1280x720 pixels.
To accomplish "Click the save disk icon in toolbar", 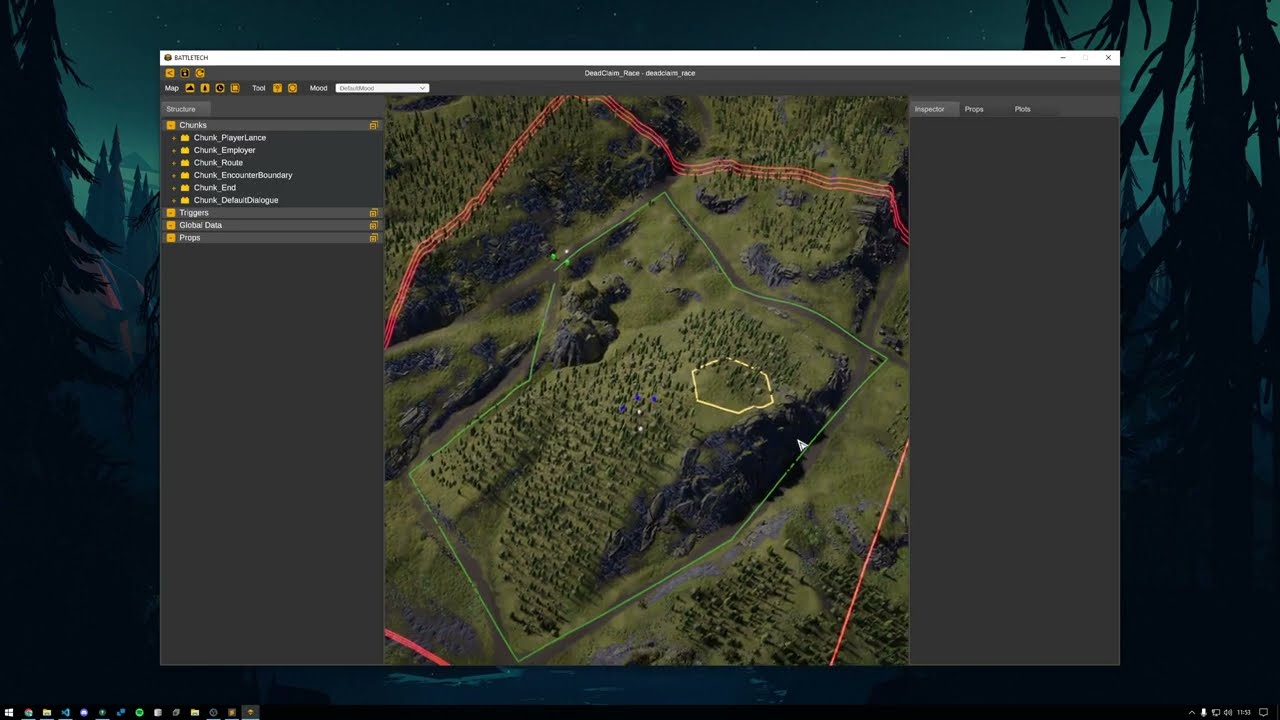I will [x=185, y=73].
